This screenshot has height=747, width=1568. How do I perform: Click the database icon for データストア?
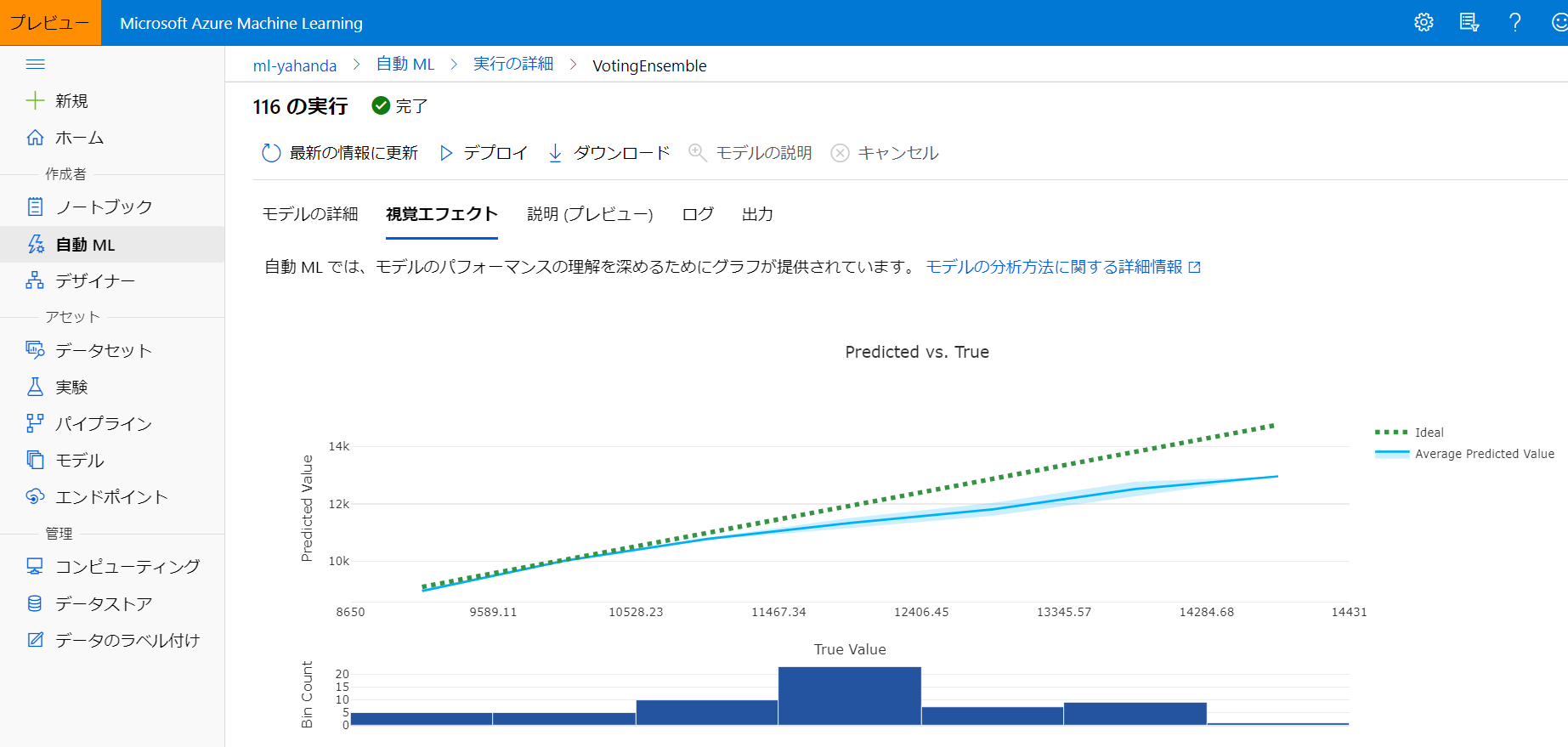click(35, 603)
